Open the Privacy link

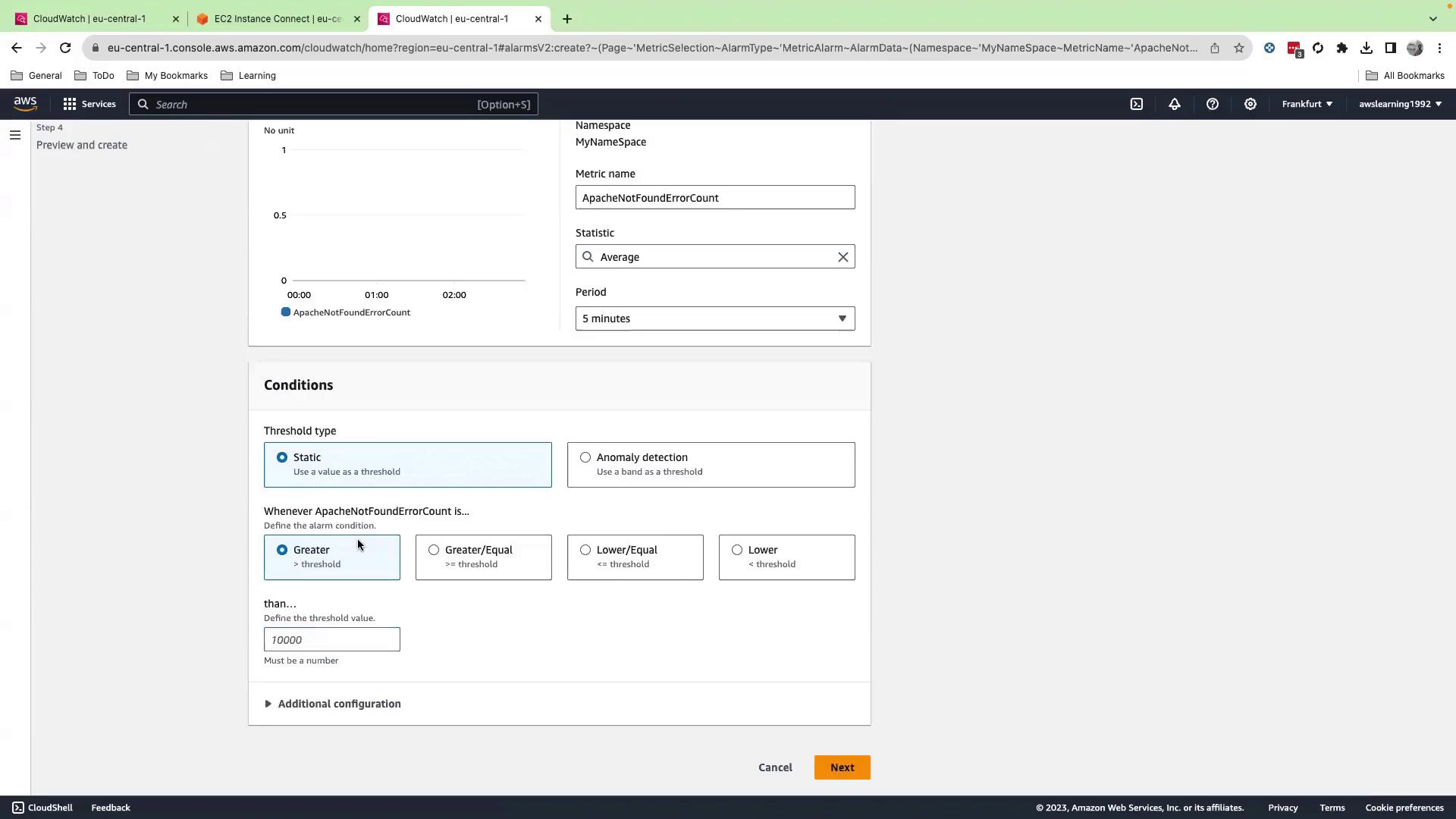coord(1283,808)
